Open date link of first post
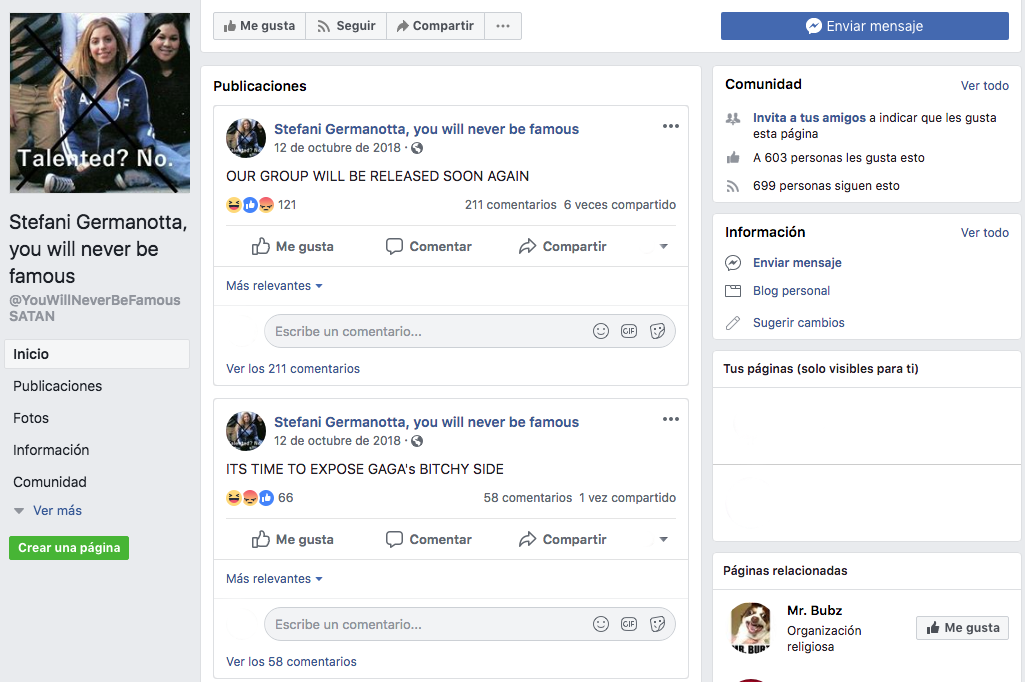The width and height of the screenshot is (1025, 682). click(x=337, y=148)
